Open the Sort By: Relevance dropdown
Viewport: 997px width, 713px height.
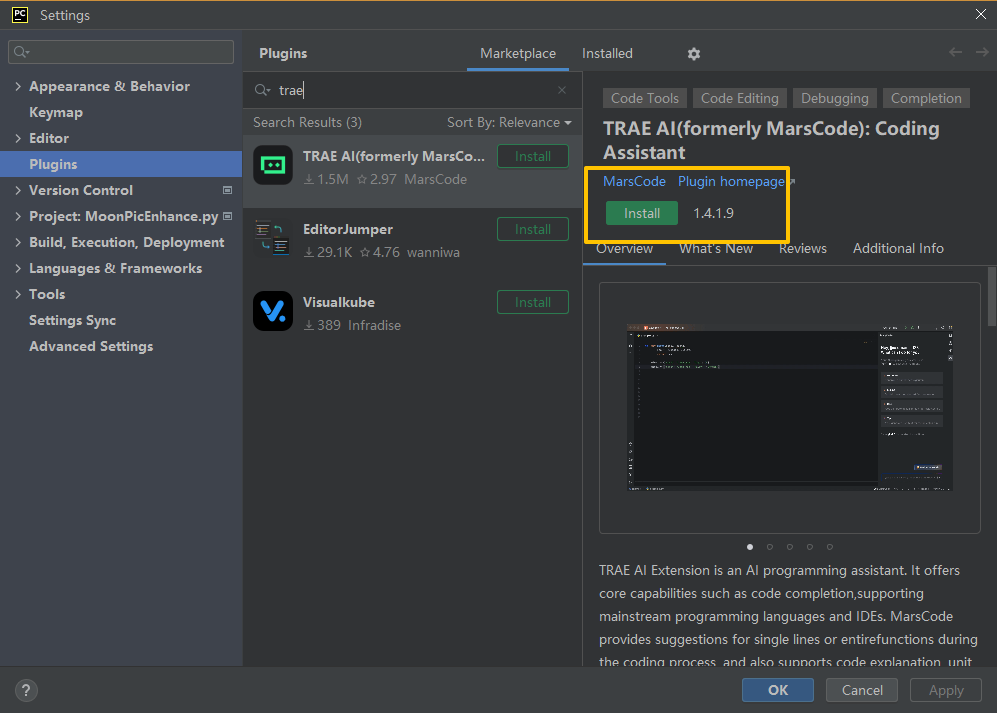(x=509, y=122)
